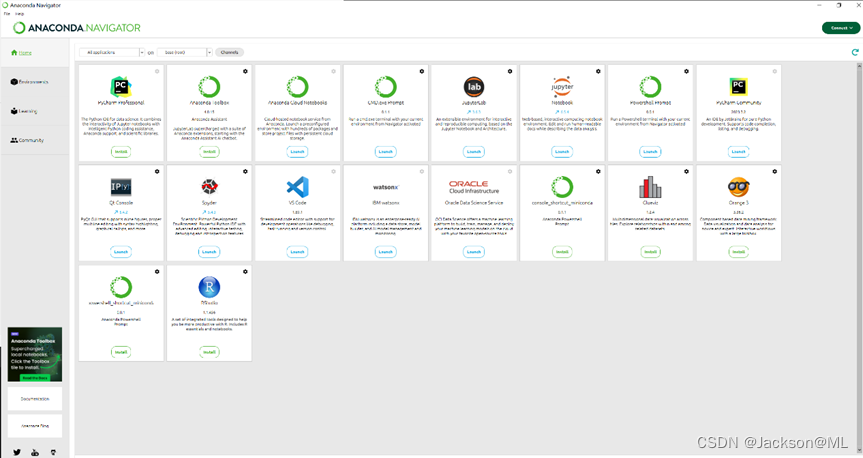This screenshot has width=863, height=458.
Task: Click the refresh icon at top right
Action: coord(855,52)
